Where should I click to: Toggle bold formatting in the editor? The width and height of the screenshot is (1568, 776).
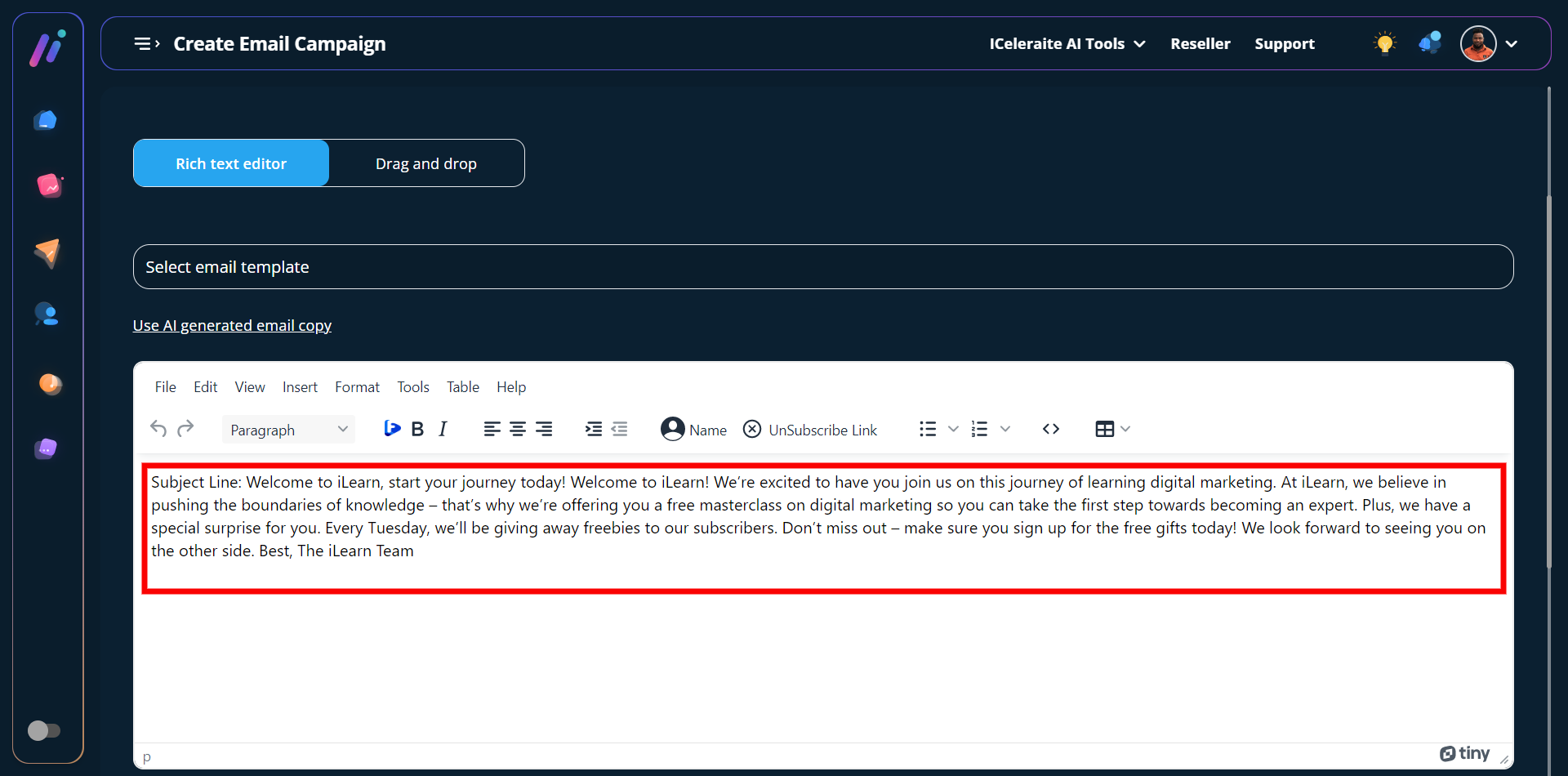pos(417,429)
